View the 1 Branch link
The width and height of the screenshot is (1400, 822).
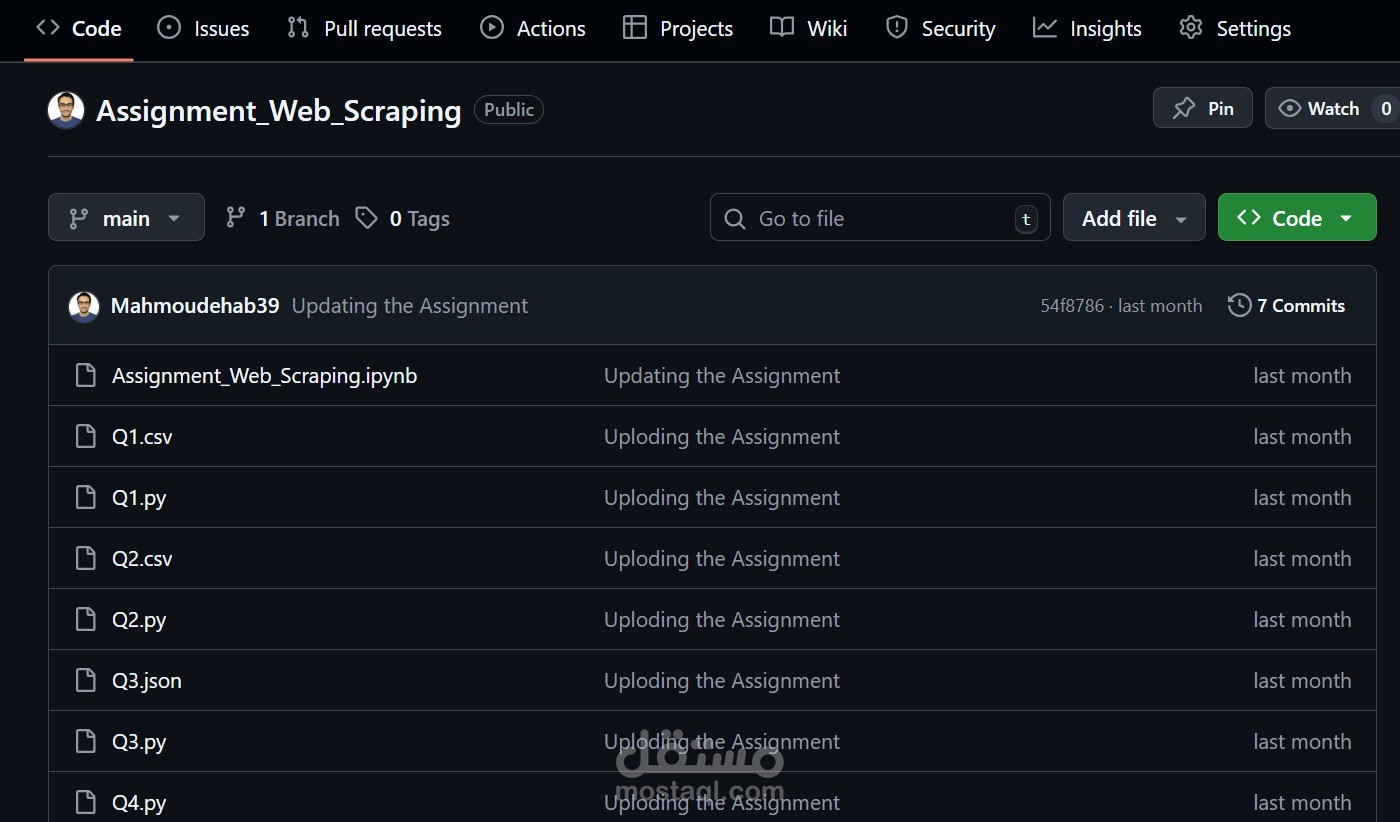point(283,218)
